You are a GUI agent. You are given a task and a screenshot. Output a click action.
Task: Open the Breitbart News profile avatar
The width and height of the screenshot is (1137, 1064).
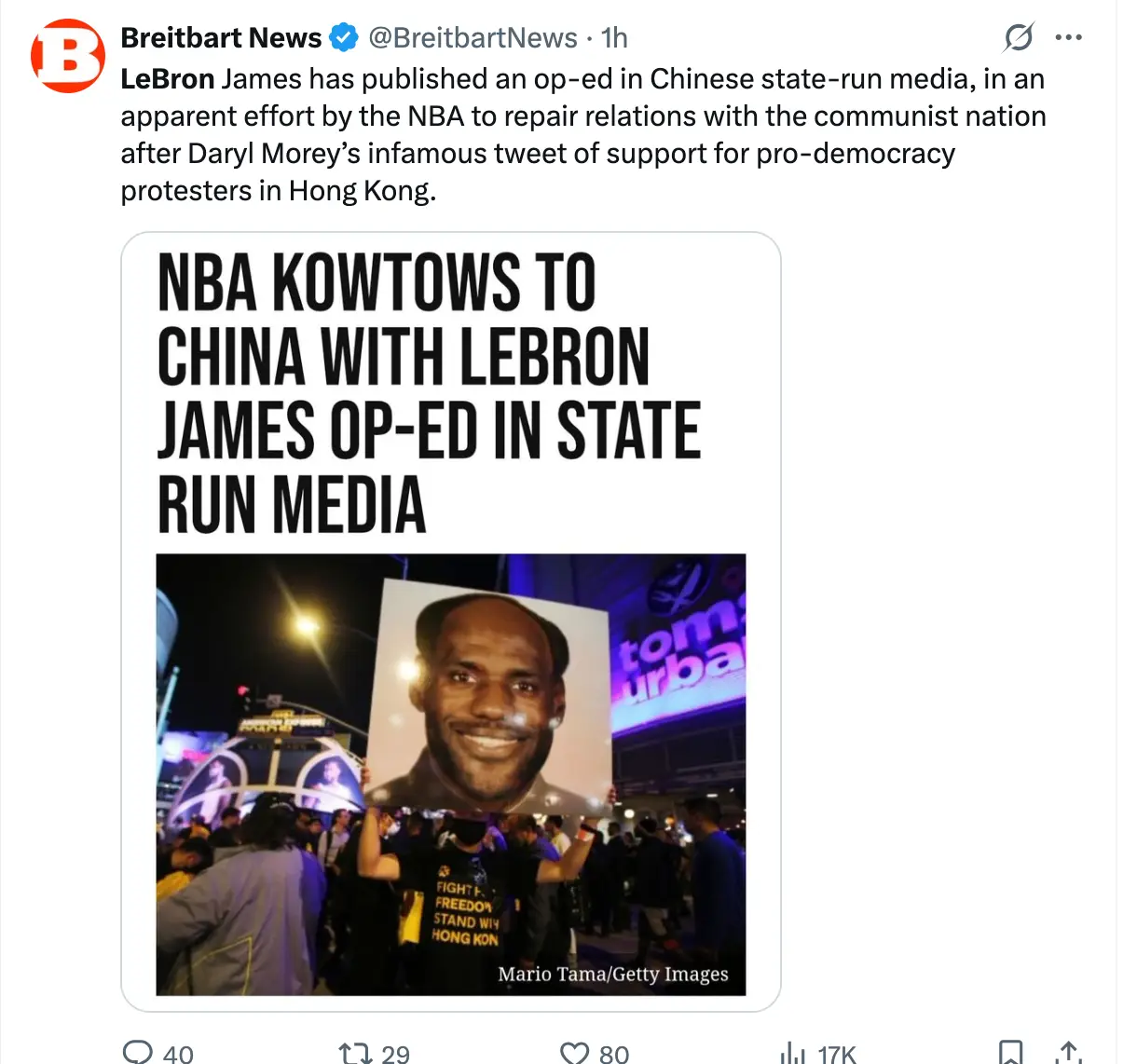click(x=68, y=55)
